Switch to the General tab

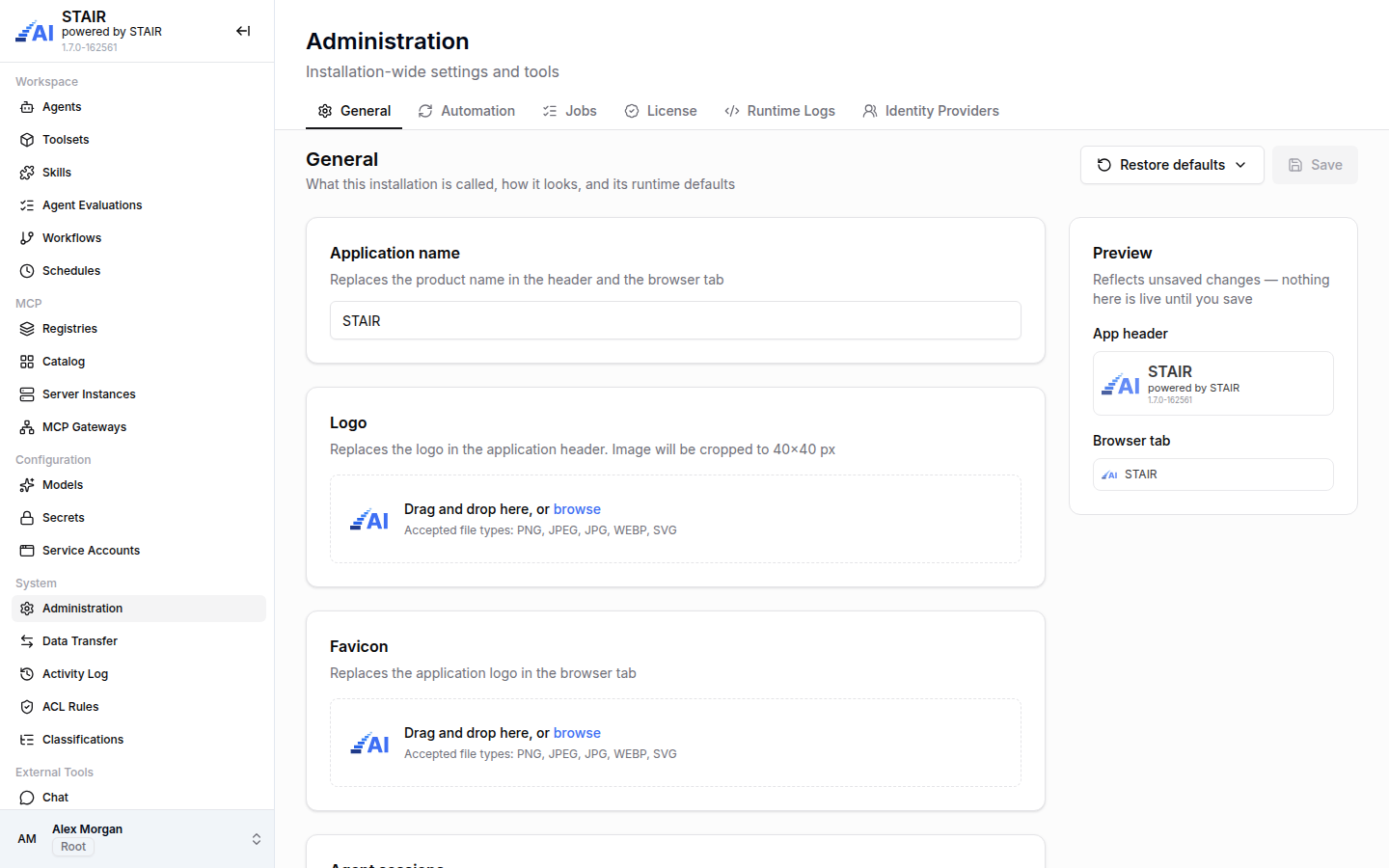coord(354,111)
